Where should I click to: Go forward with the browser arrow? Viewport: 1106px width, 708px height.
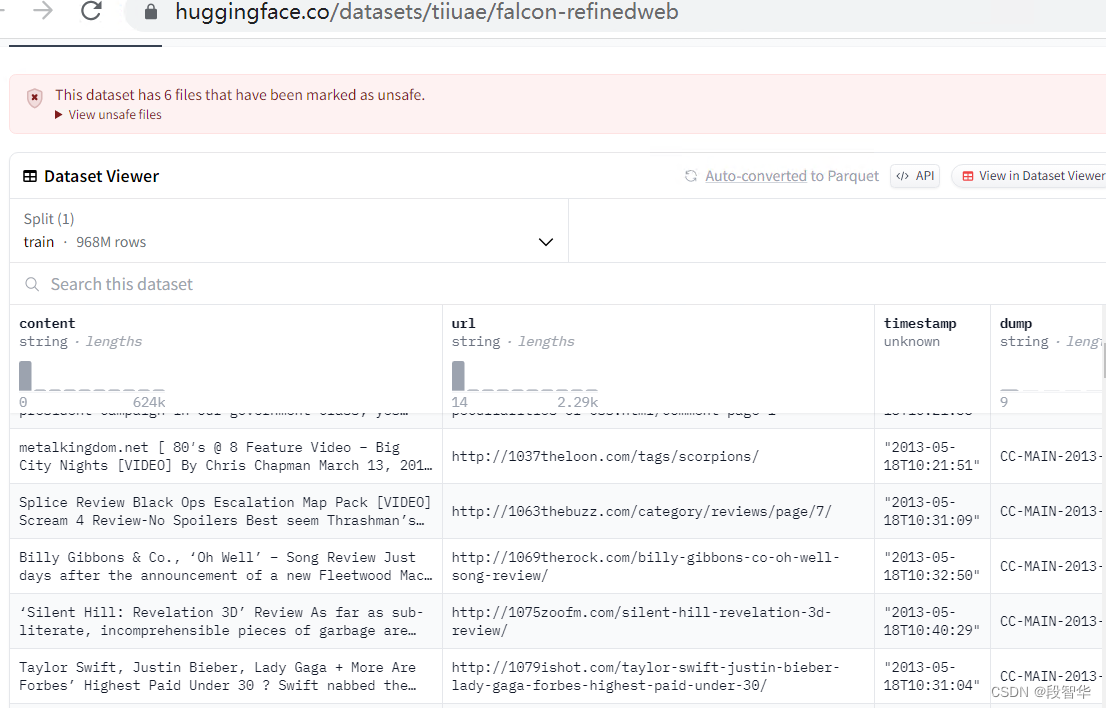coord(43,11)
